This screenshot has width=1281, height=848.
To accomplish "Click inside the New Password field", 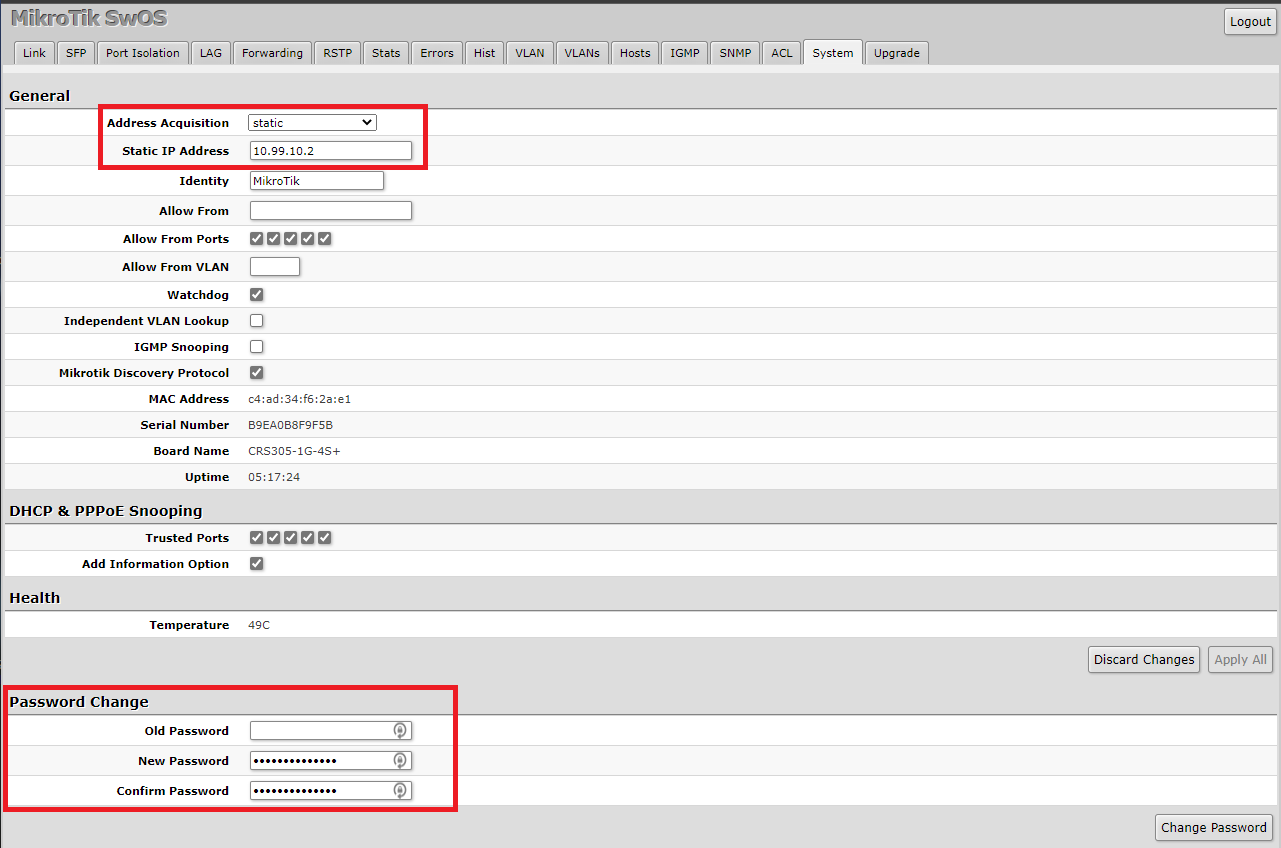I will click(x=331, y=761).
